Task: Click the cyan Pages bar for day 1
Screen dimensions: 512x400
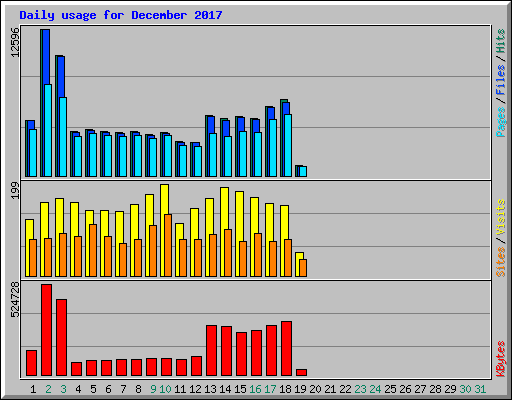Action: pos(33,153)
